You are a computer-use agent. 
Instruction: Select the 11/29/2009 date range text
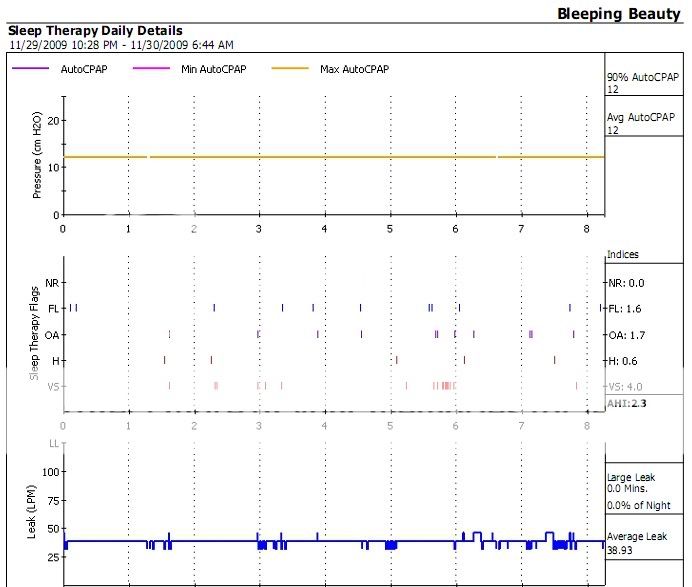coord(121,45)
